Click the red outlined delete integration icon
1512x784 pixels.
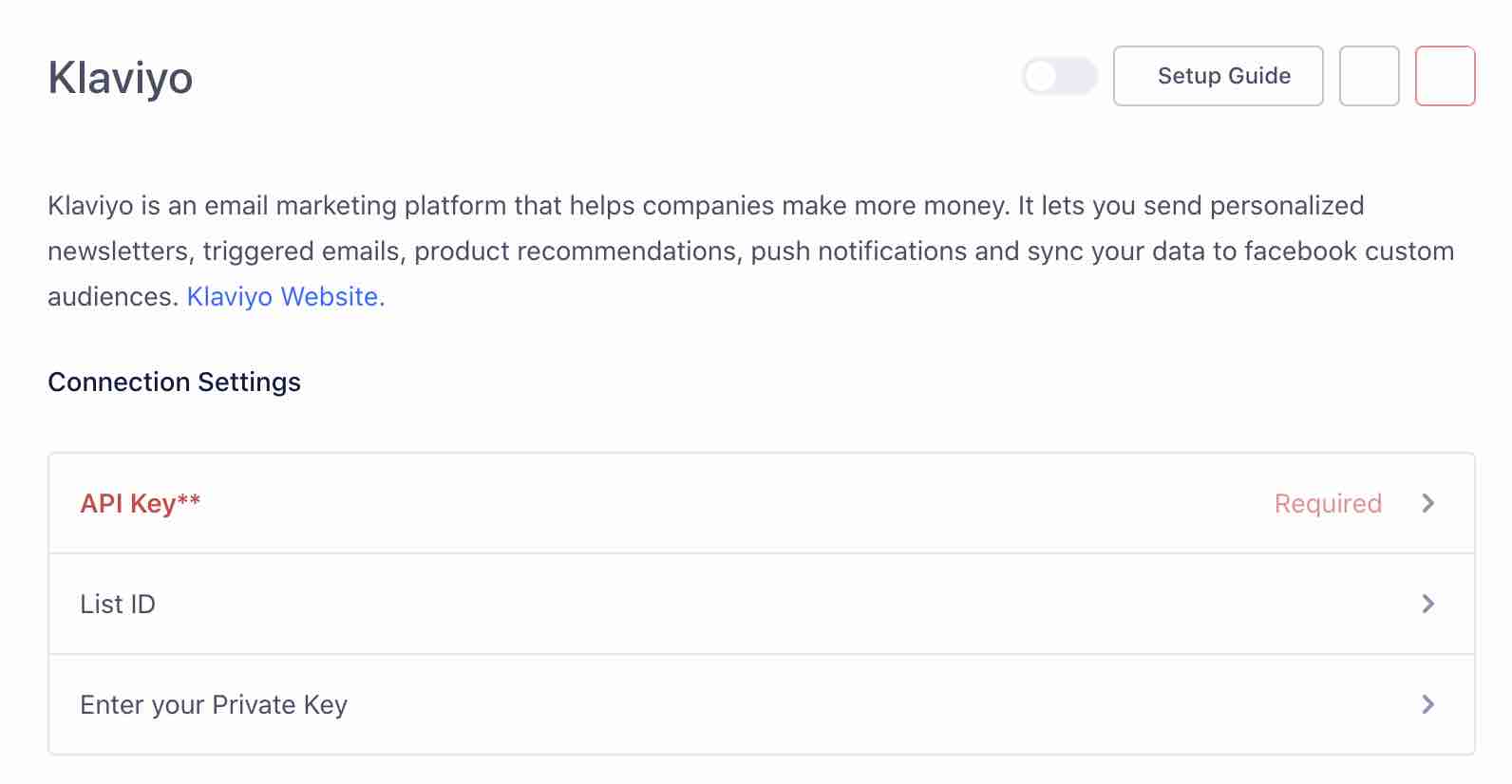point(1445,76)
